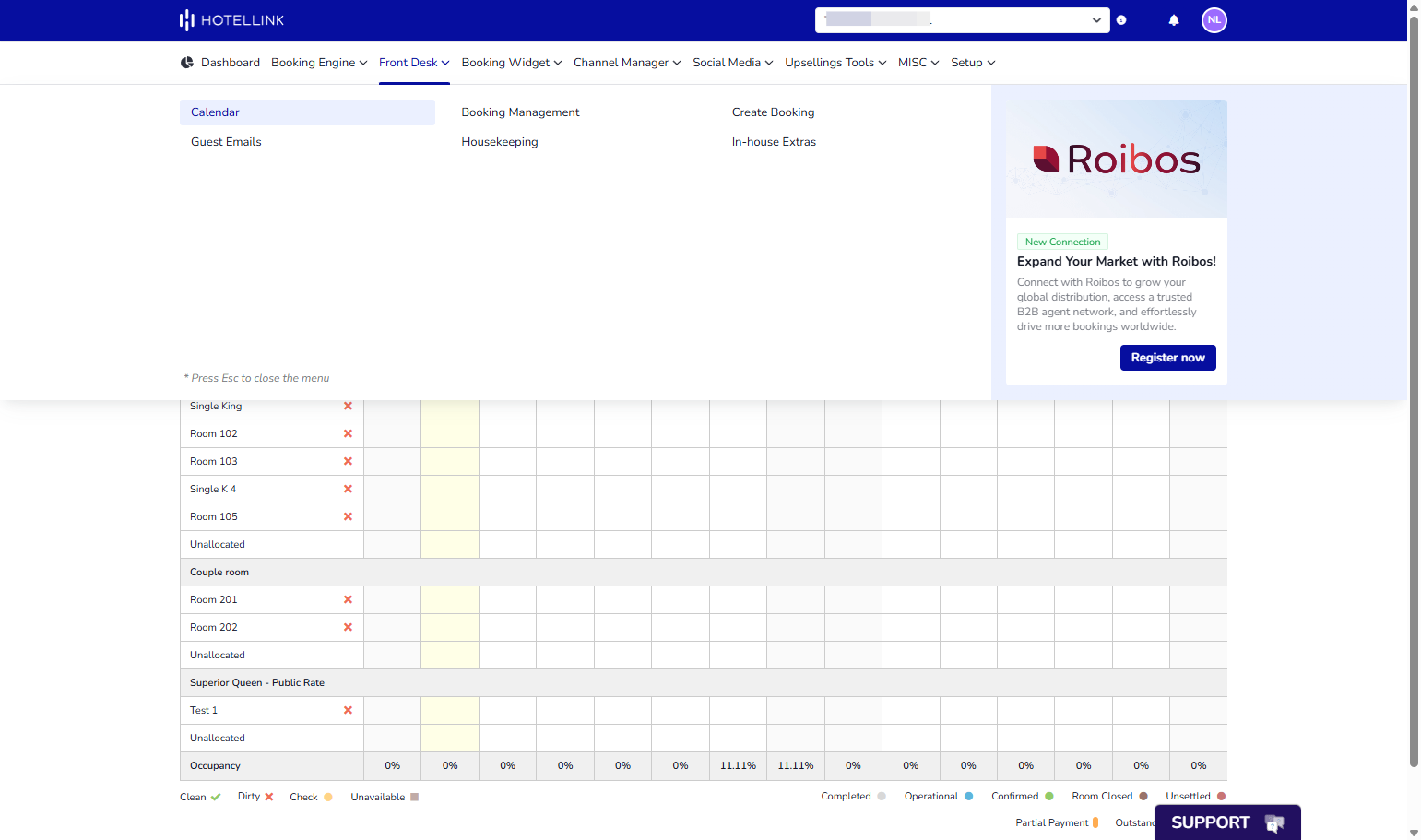Click the Room 201 row label

click(x=214, y=600)
